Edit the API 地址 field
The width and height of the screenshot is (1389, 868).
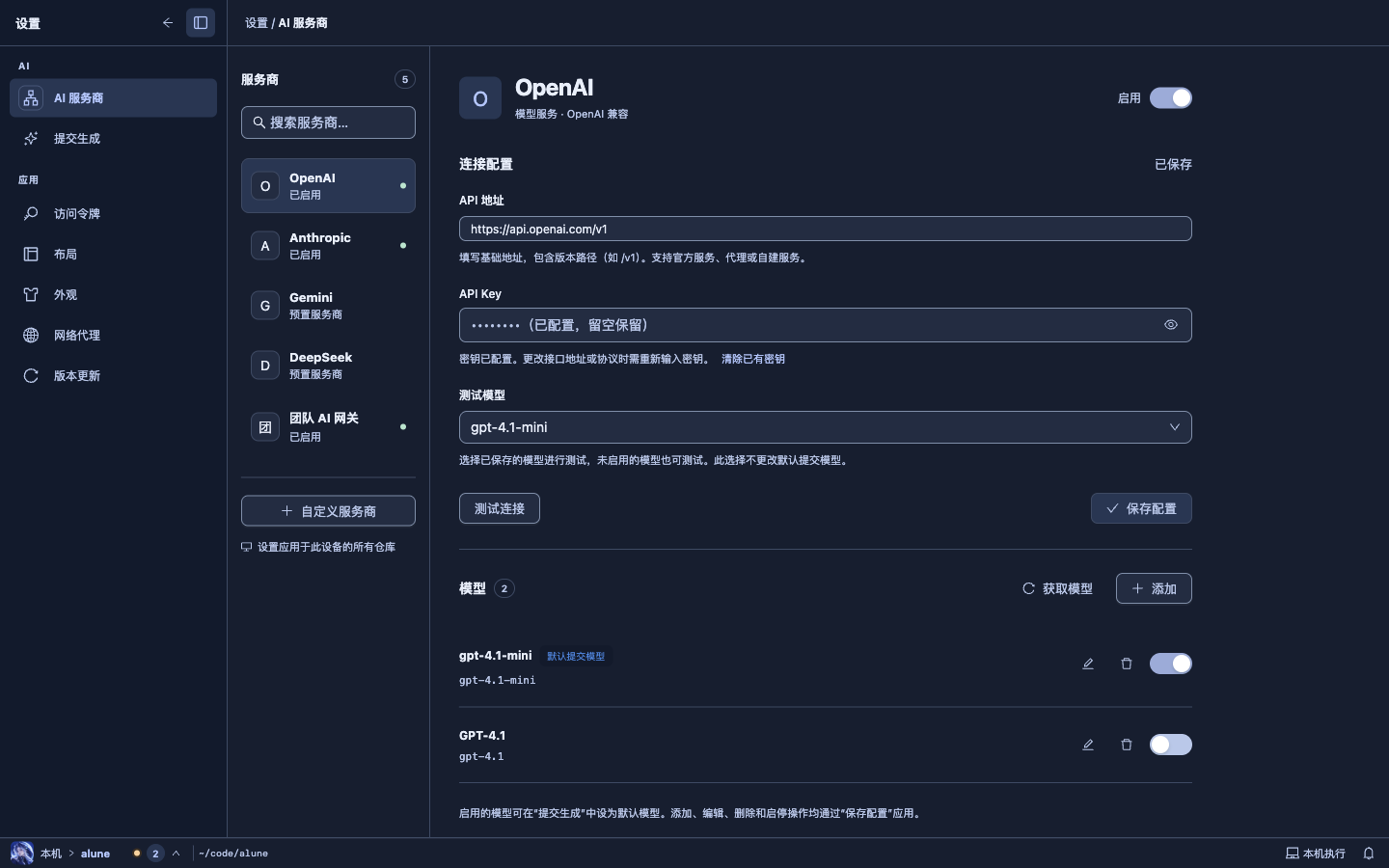click(x=825, y=229)
